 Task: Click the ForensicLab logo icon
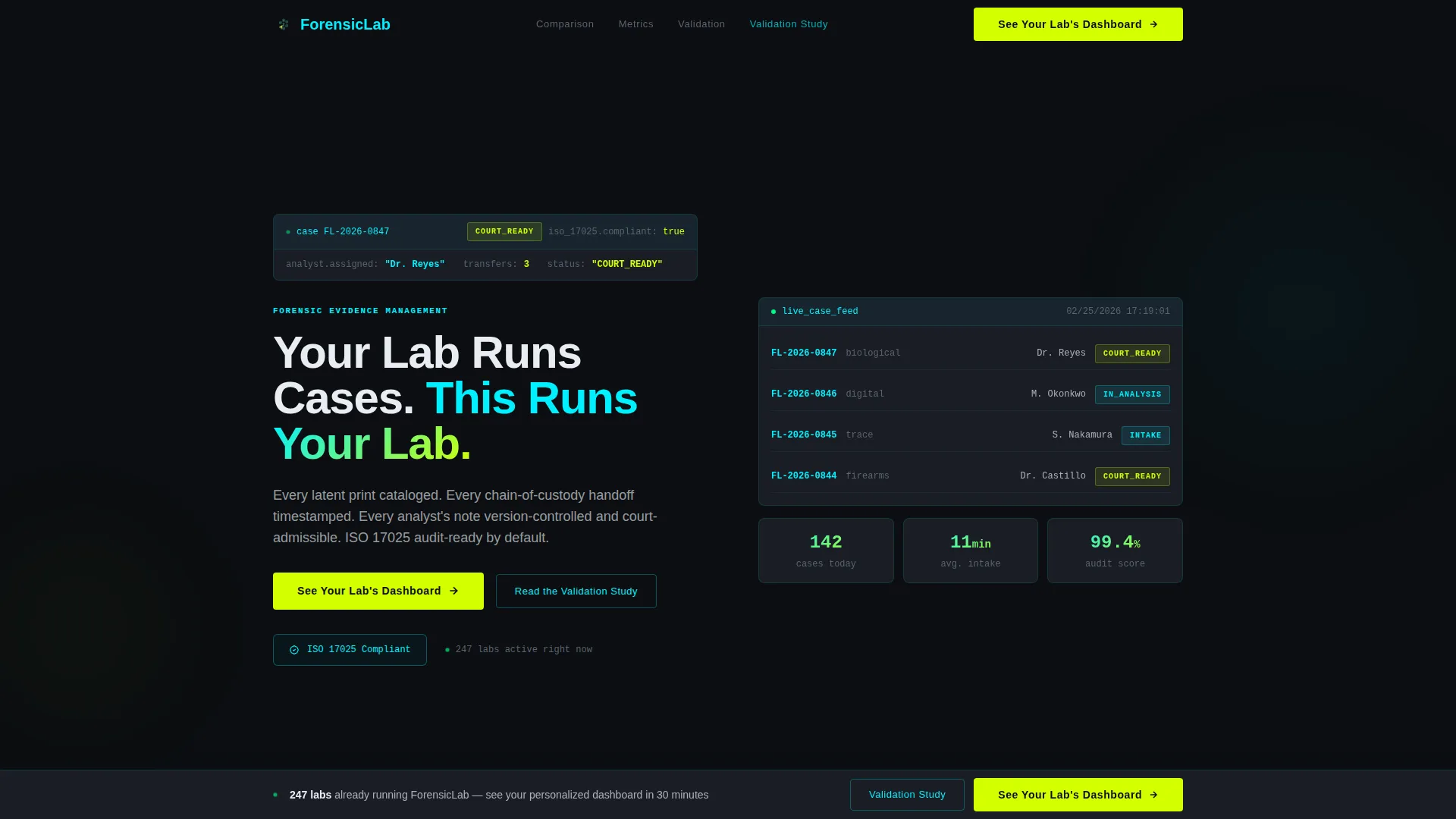pyautogui.click(x=284, y=24)
